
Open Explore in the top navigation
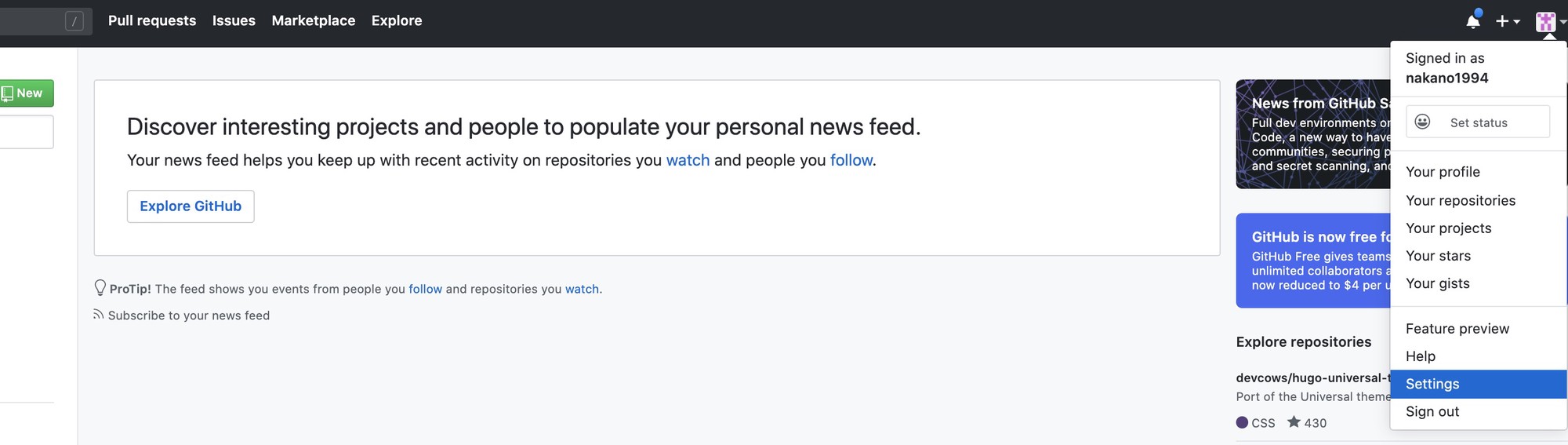coord(397,20)
